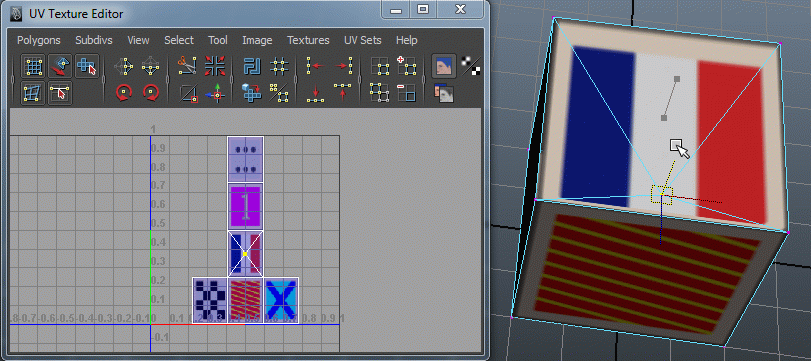Image resolution: width=811 pixels, height=361 pixels.
Task: Align UVs to minimum U (left arrow)
Action: tap(316, 66)
